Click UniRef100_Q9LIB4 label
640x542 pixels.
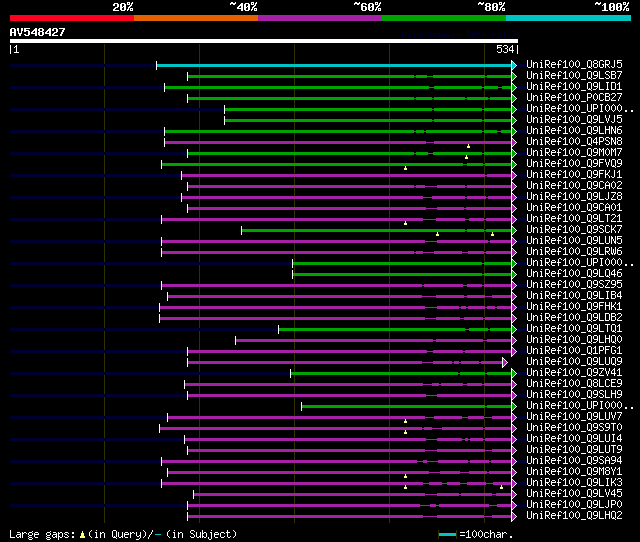coord(574,296)
